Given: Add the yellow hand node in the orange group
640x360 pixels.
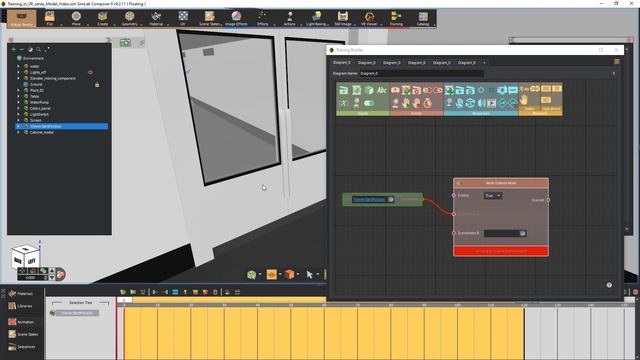Looking at the screenshot, I should [x=524, y=100].
